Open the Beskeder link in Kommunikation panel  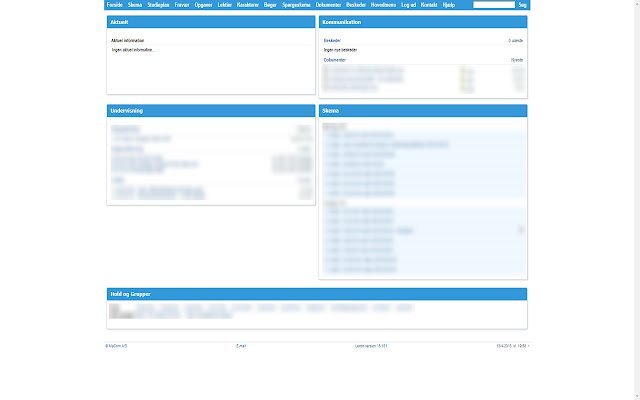[x=332, y=41]
